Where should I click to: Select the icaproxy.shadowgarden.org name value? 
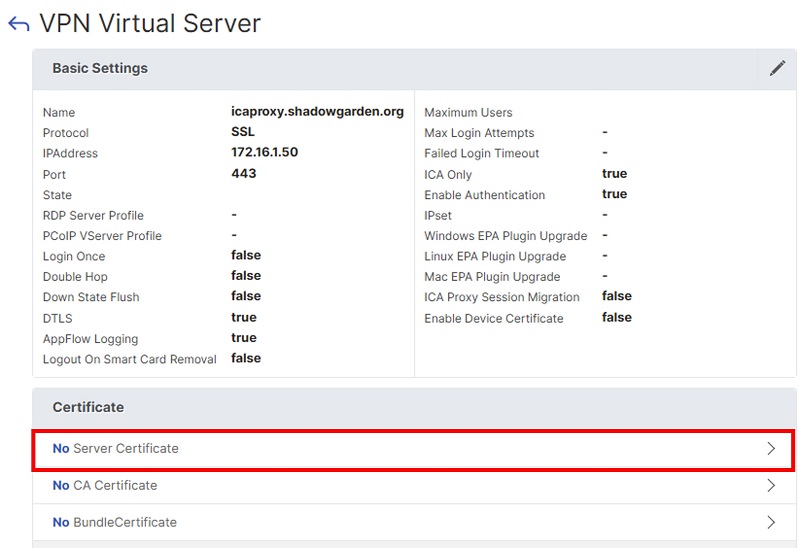click(317, 112)
